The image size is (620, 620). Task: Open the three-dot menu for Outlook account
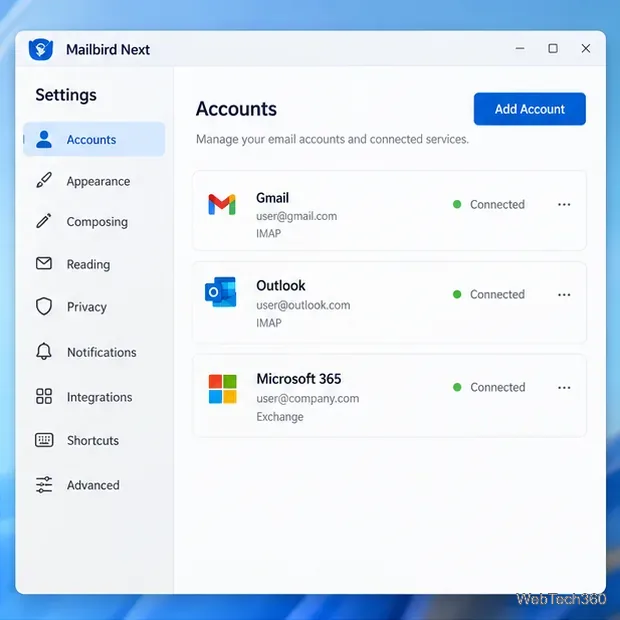coord(564,295)
